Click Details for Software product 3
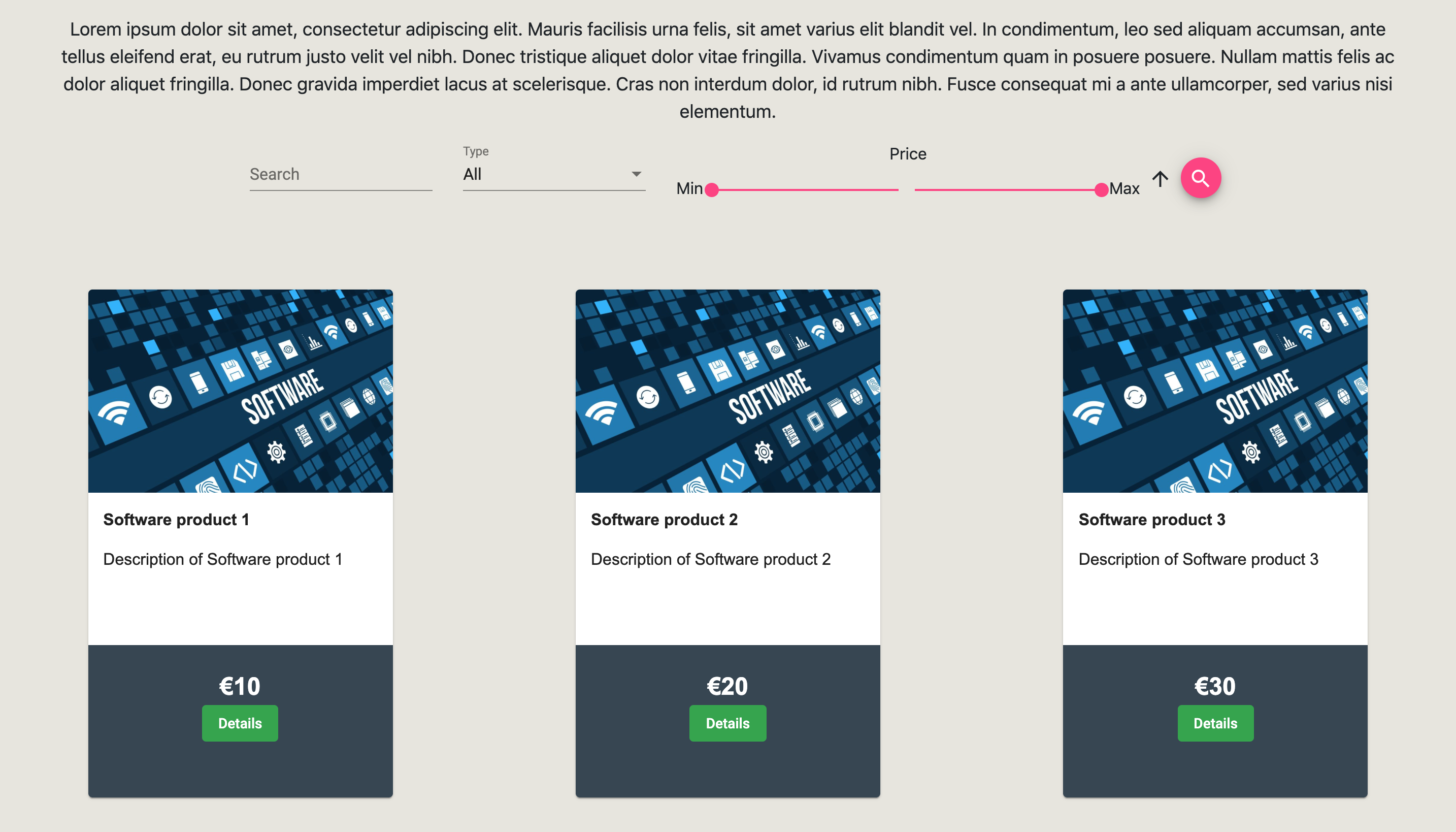The image size is (1456, 832). point(1214,723)
